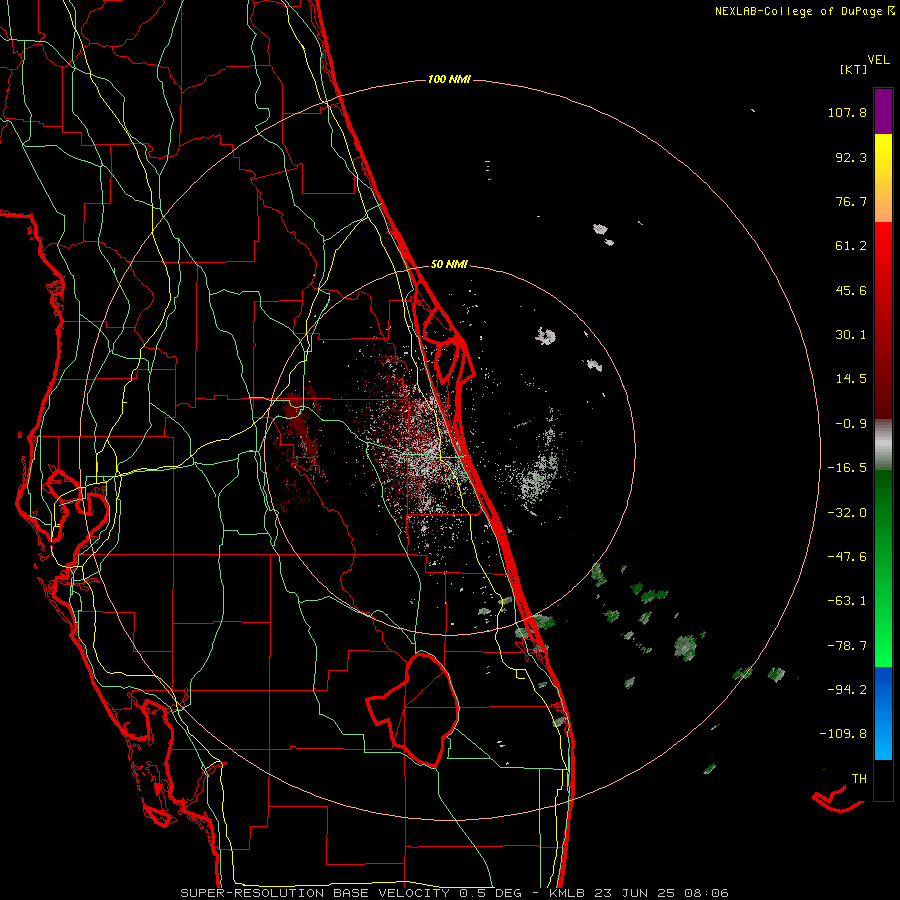Click the -47.6 legend value
Image resolution: width=900 pixels, height=900 pixels.
(847, 557)
